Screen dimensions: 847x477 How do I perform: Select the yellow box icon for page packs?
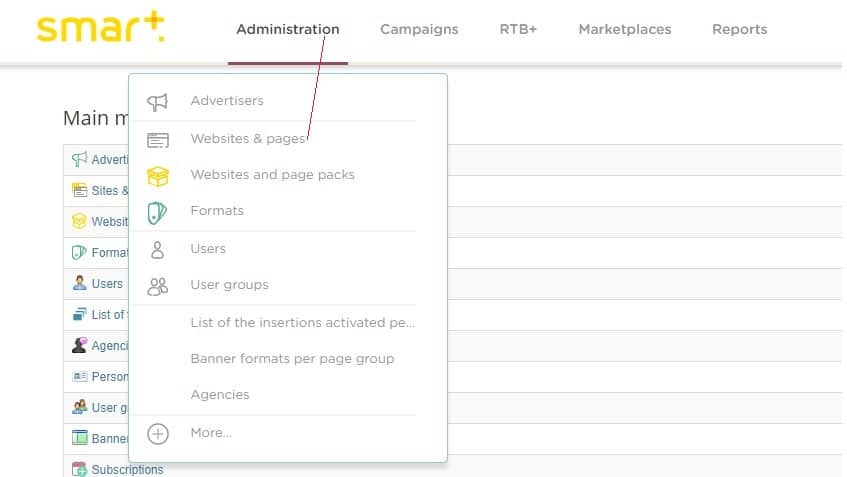pos(157,176)
